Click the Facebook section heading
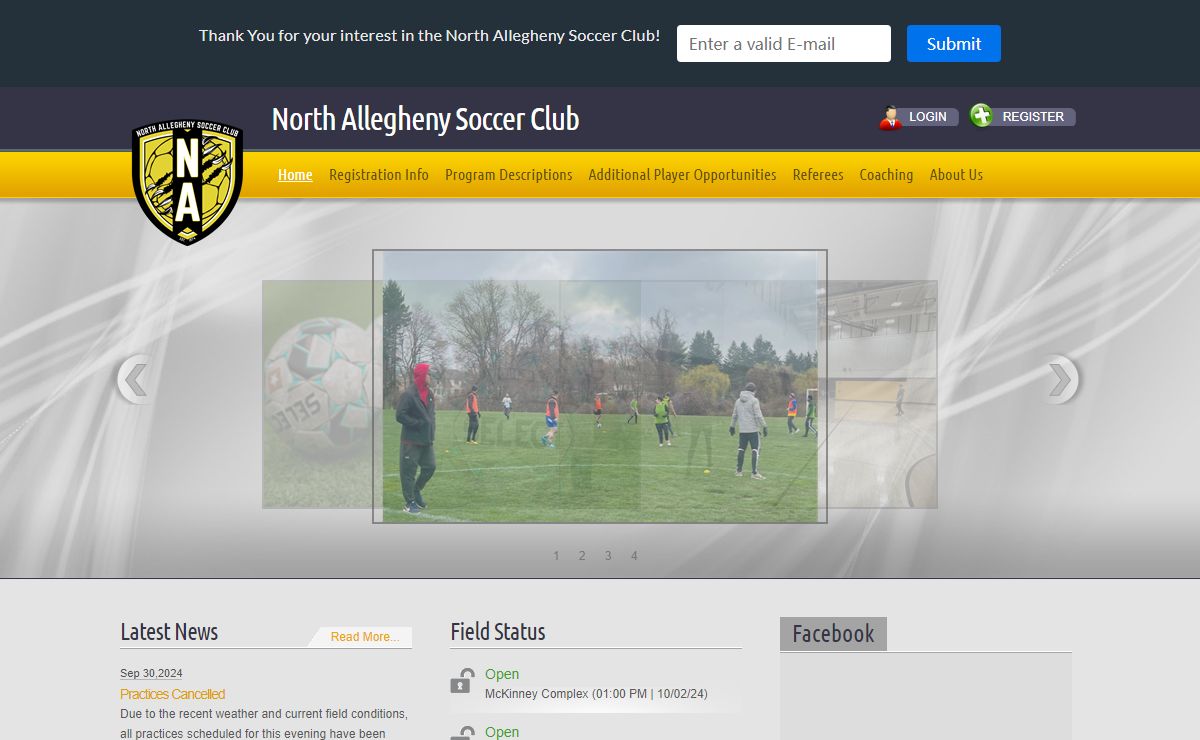1200x740 pixels. pos(833,634)
